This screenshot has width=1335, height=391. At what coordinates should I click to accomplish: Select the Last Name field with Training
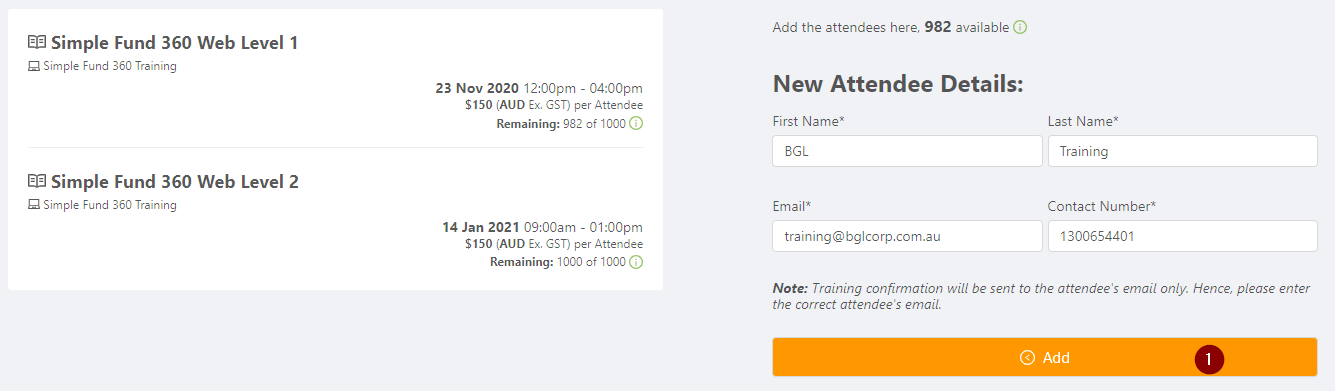click(x=1182, y=151)
